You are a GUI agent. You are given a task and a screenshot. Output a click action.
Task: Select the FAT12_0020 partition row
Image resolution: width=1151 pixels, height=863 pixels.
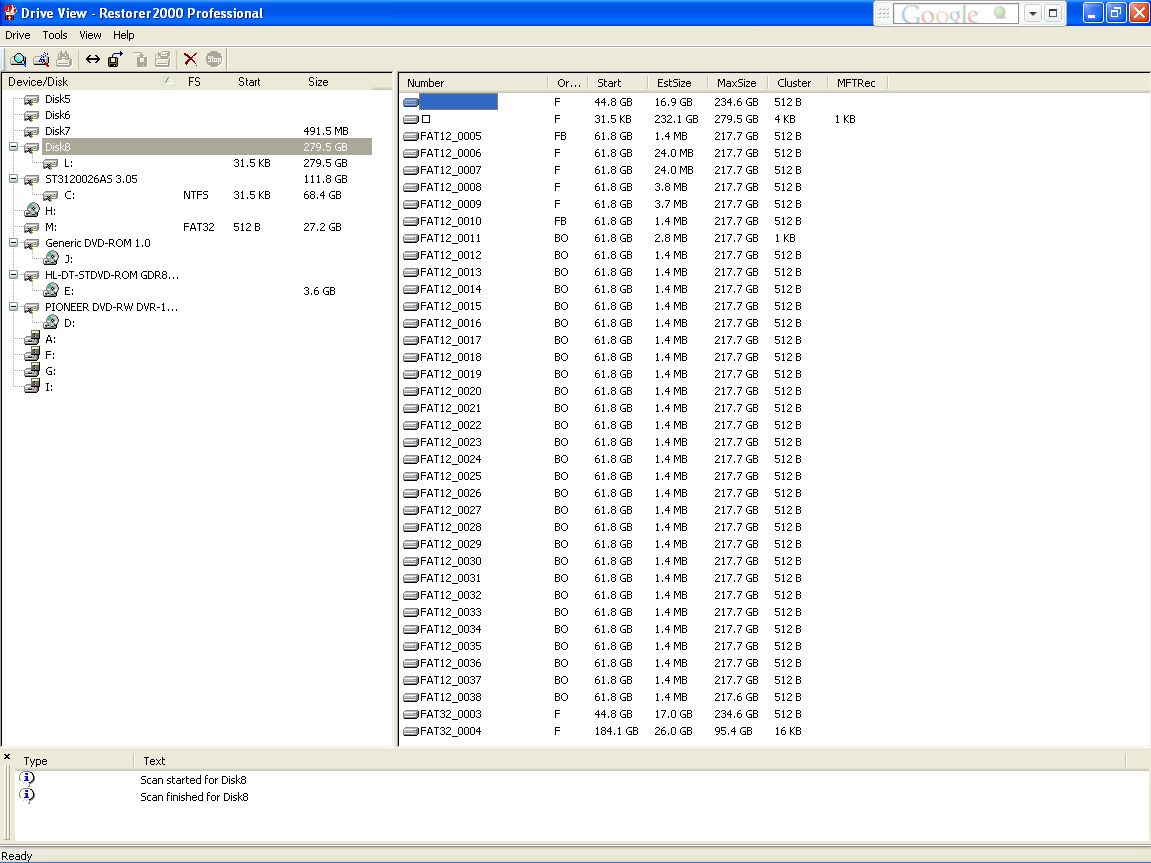450,391
